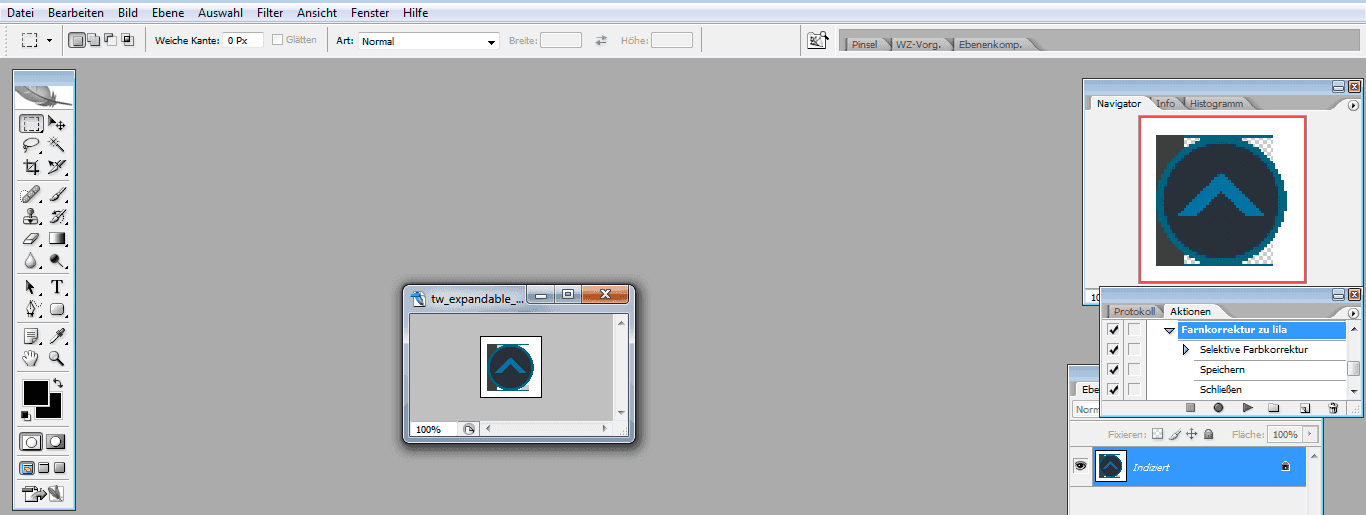Stop action playback or recording
This screenshot has width=1366, height=515.
click(x=1190, y=408)
